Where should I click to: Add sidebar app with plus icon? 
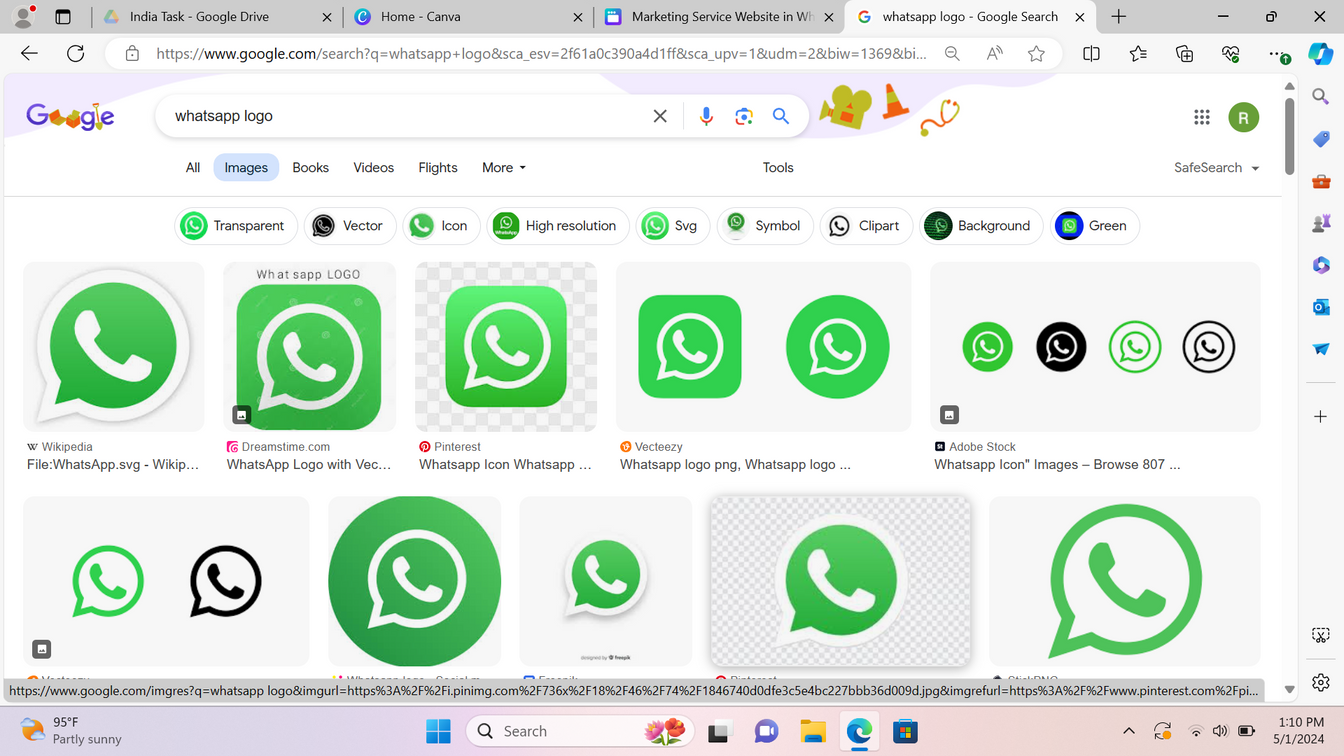coord(1321,416)
